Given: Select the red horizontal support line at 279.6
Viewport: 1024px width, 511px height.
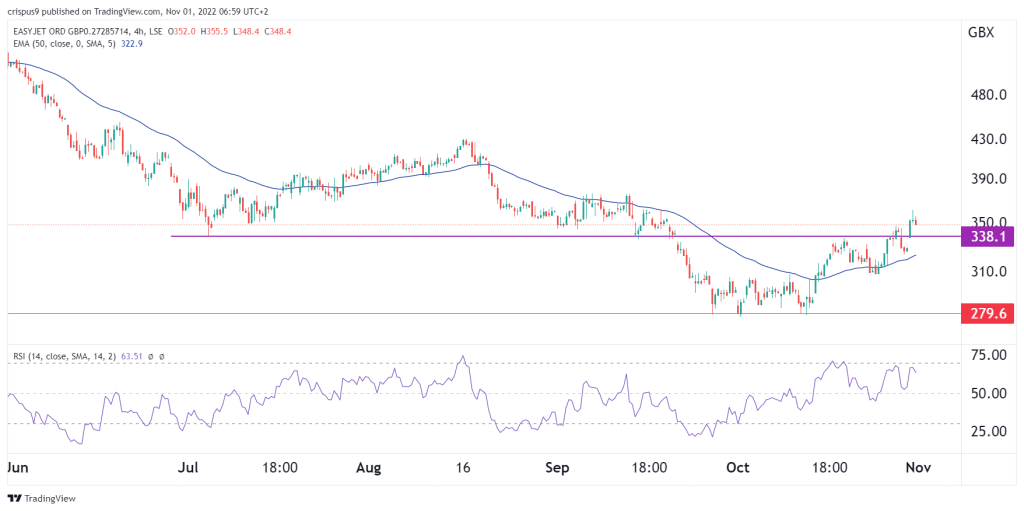Looking at the screenshot, I should 483,314.
